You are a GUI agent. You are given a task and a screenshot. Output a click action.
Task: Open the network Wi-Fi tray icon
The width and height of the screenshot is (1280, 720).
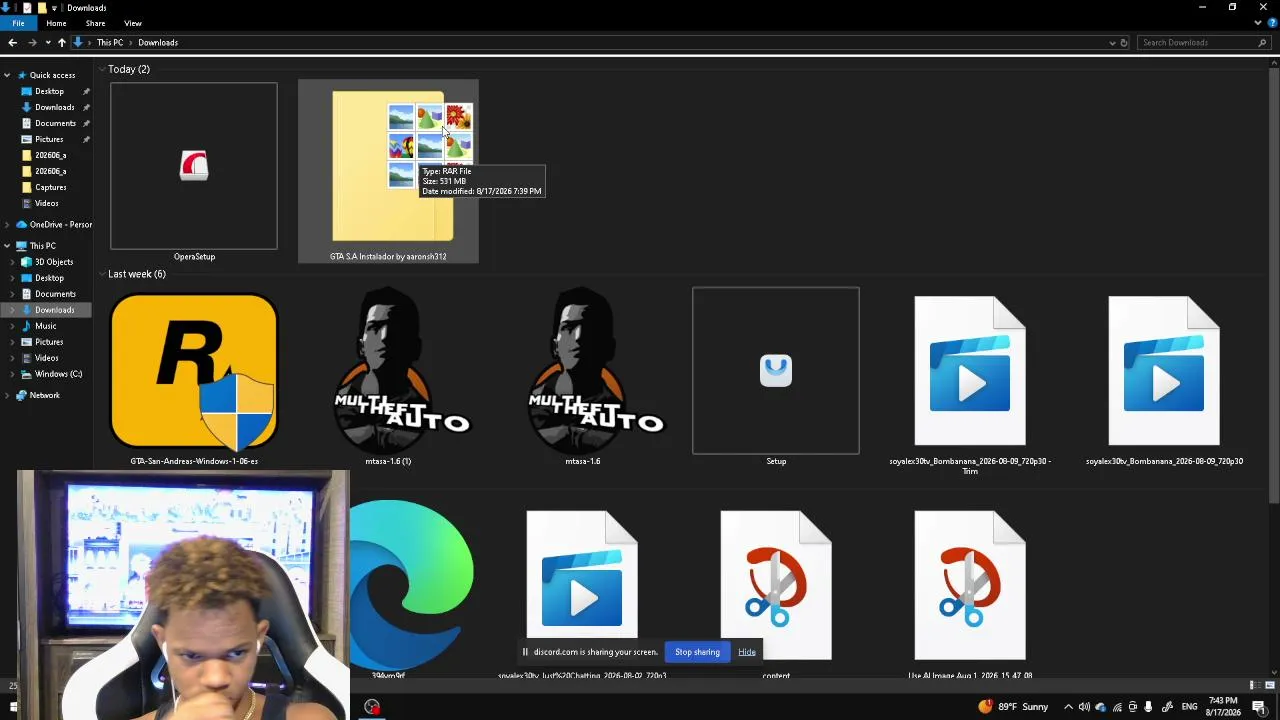click(1117, 707)
